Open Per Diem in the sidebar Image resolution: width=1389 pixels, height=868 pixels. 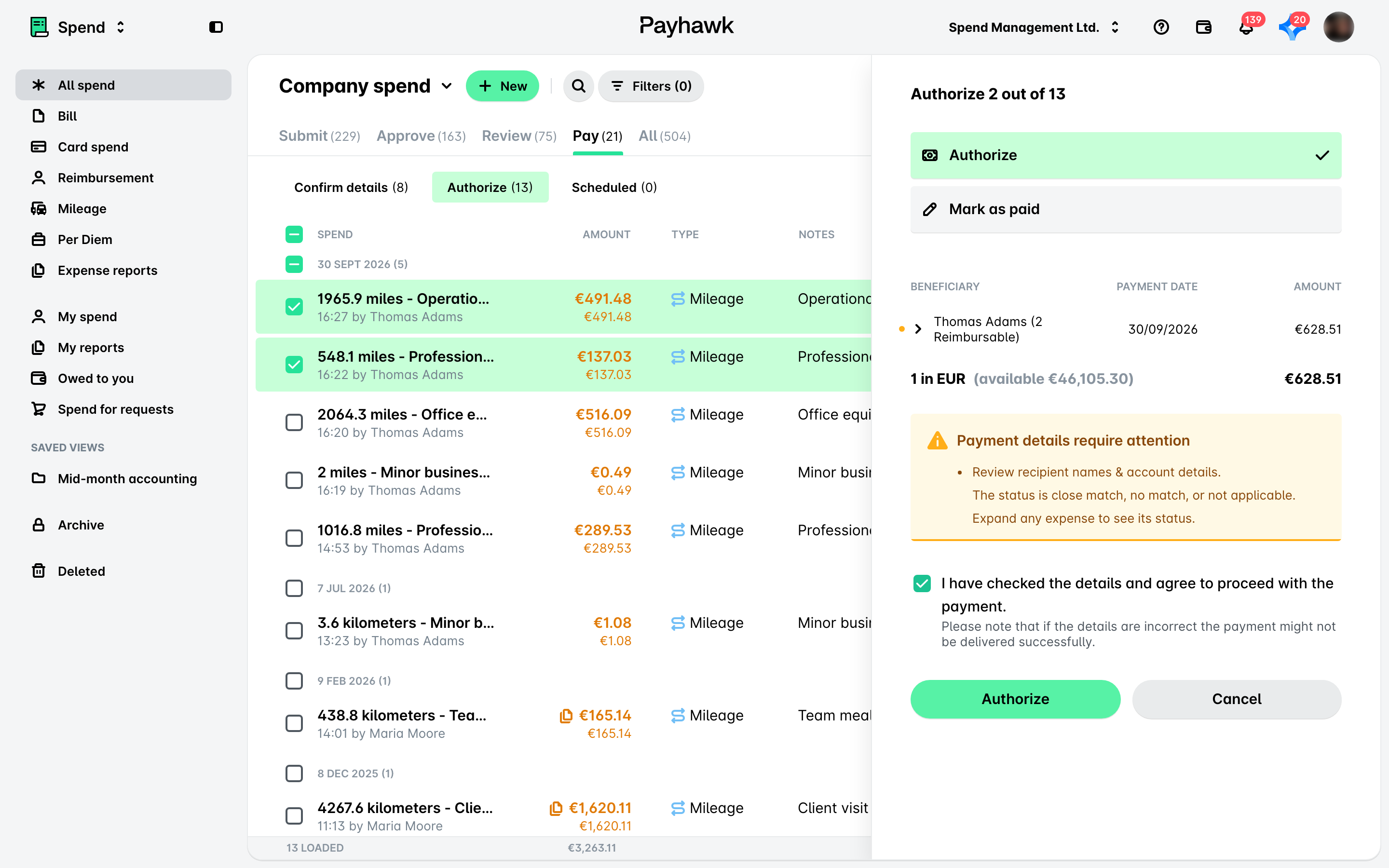click(x=123, y=239)
